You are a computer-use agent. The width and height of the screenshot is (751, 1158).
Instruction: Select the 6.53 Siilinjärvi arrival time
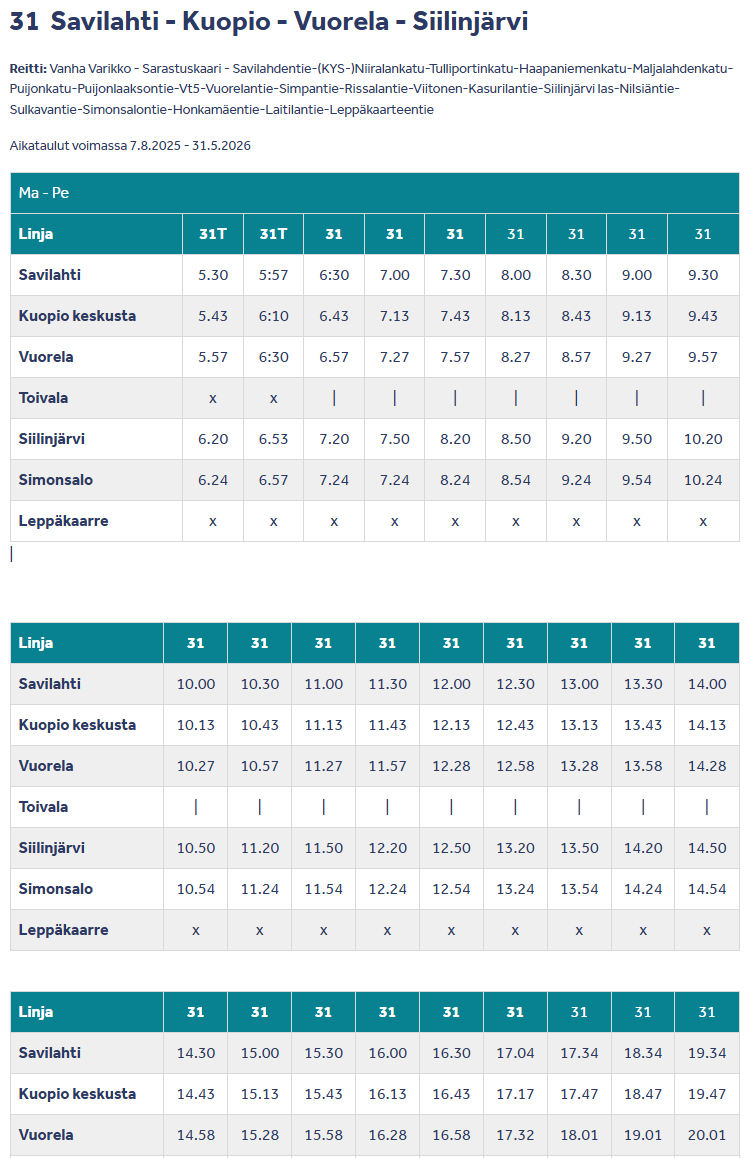click(273, 439)
